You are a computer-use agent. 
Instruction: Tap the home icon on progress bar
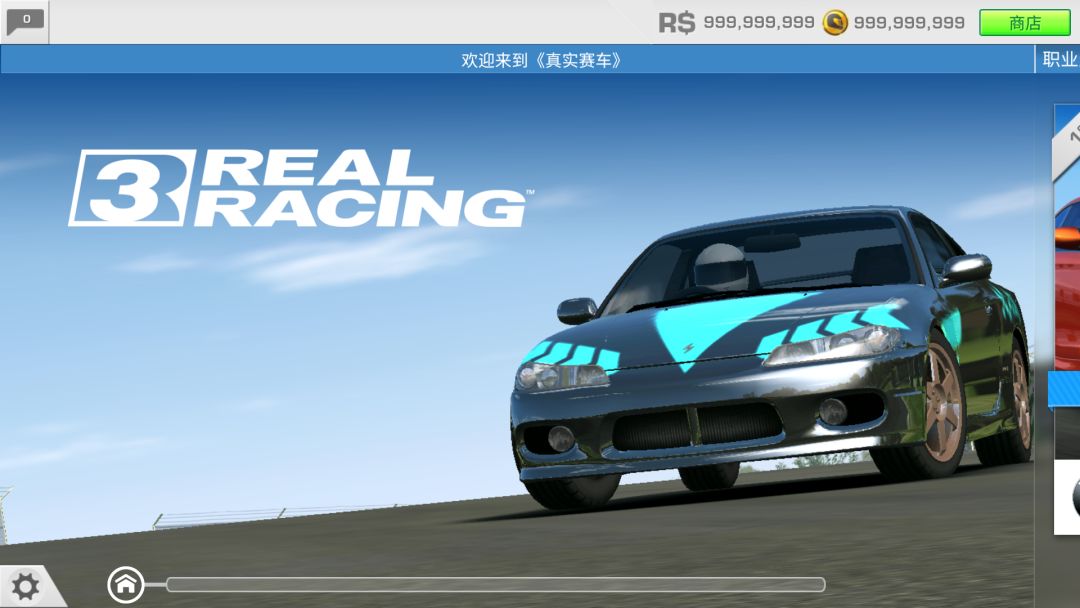tap(126, 585)
